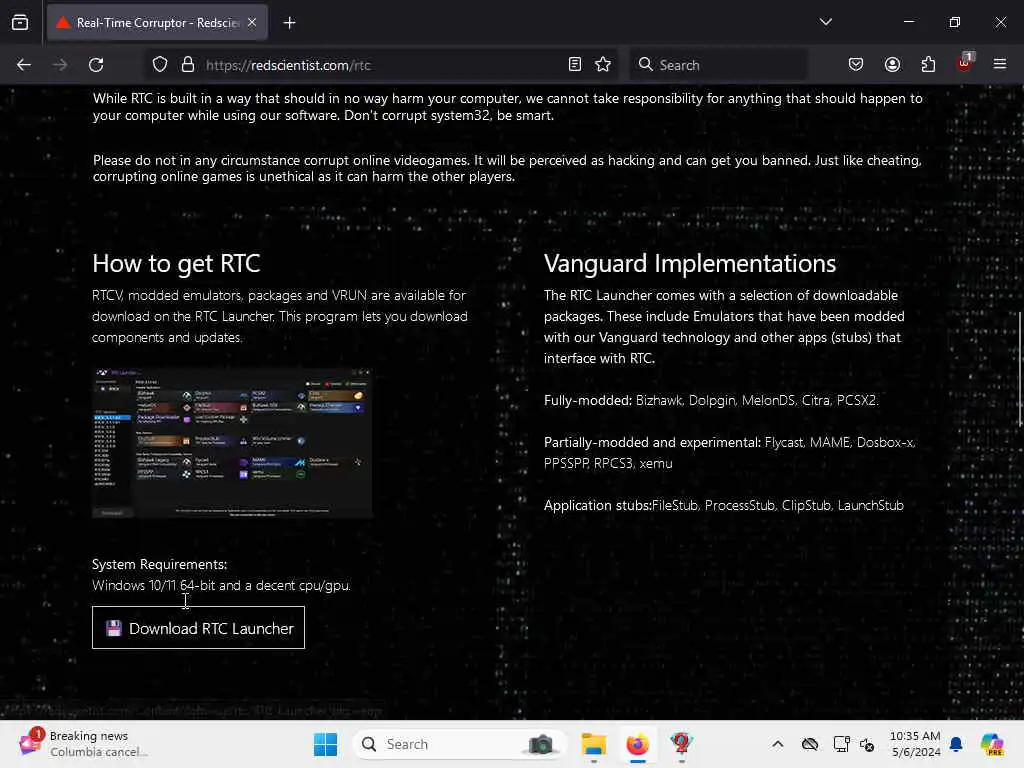The image size is (1024, 768).
Task: Click the camera icon in taskbar search
Action: point(540,744)
